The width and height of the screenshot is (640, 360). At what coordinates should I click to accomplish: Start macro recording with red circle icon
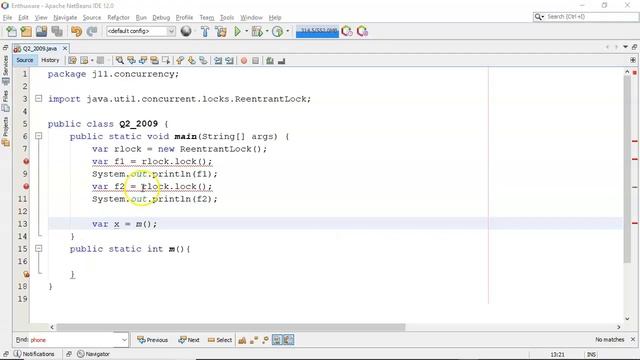[244, 60]
